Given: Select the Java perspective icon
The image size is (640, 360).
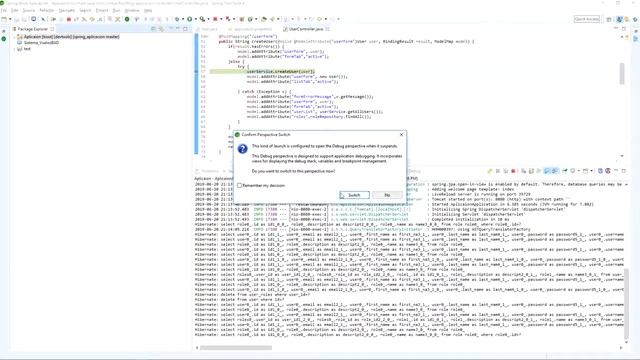Looking at the screenshot, I should tap(620, 19).
